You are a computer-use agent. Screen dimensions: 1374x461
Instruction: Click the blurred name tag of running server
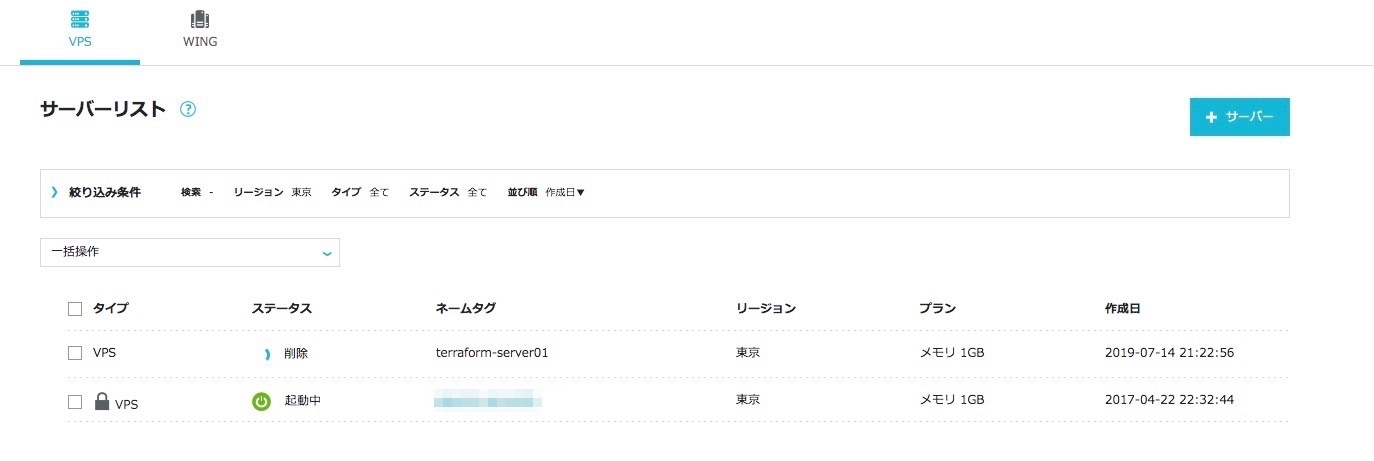click(488, 401)
